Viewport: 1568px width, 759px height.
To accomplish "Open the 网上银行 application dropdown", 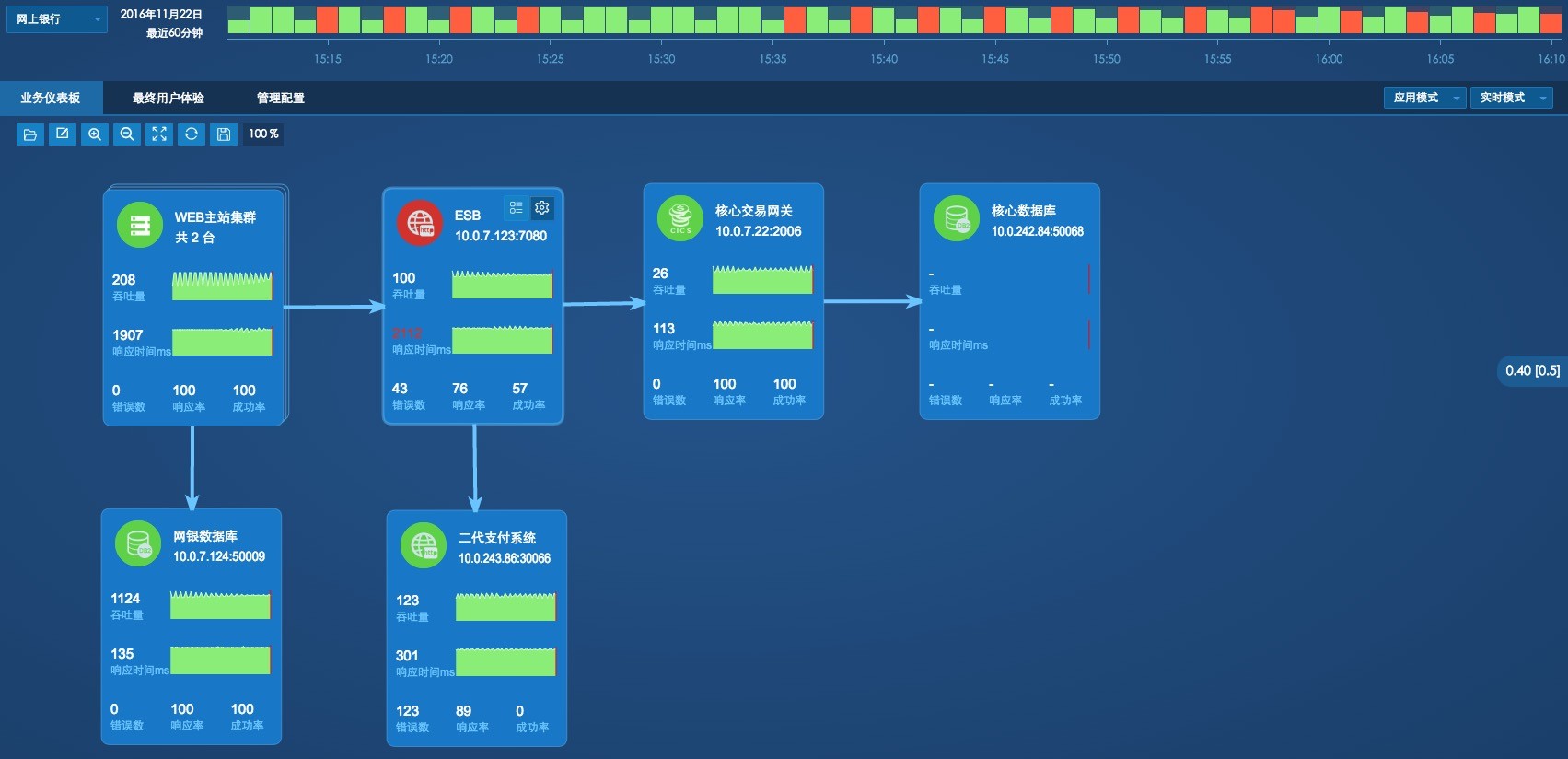I will tap(57, 19).
